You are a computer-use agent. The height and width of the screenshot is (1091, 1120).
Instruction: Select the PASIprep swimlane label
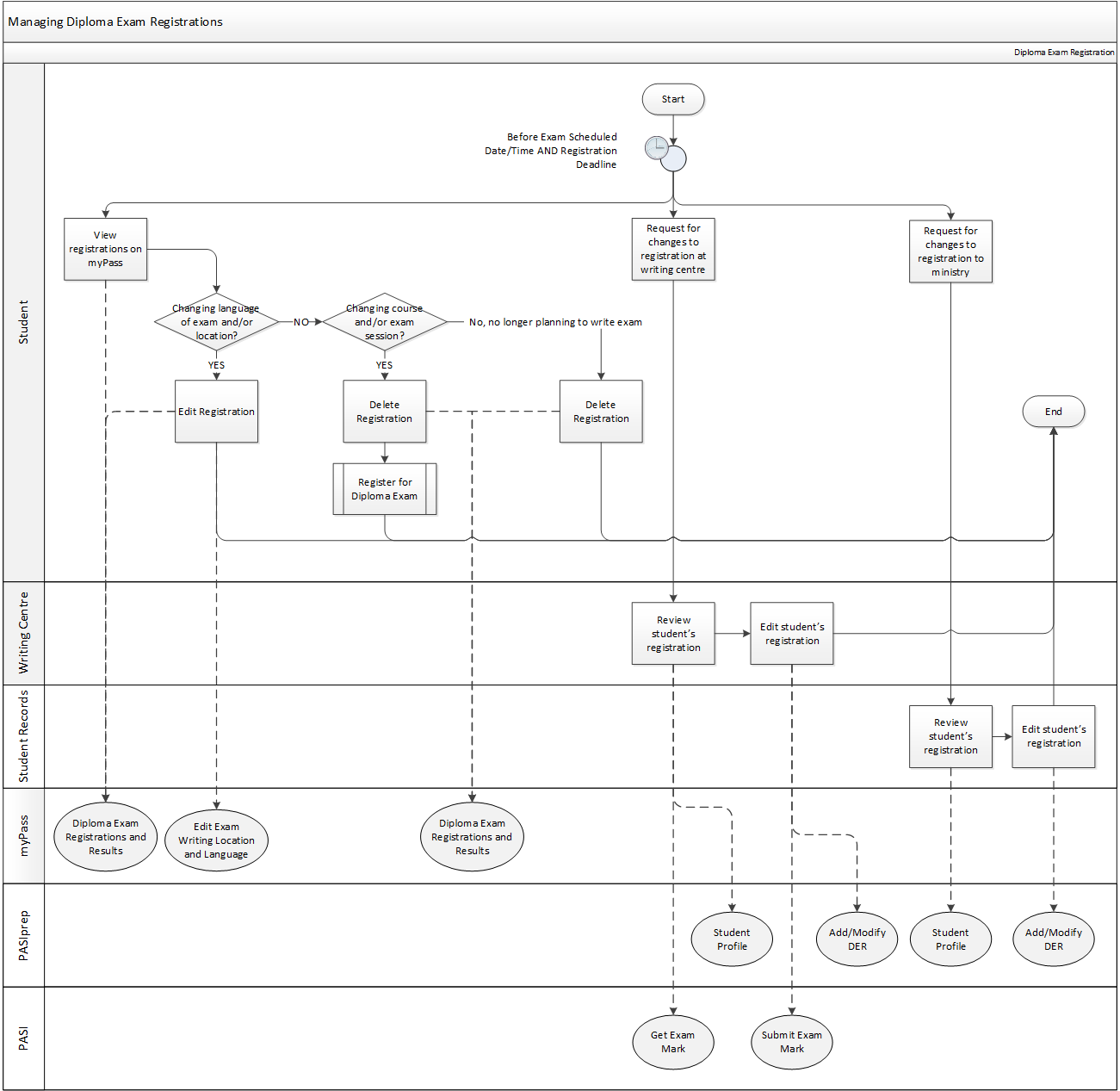23,935
